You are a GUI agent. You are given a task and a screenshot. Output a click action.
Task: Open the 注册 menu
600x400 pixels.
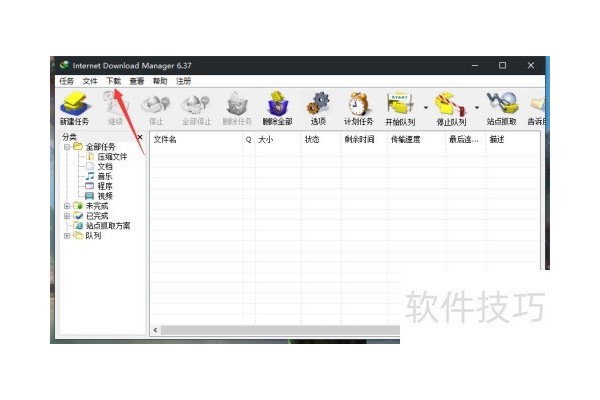tap(183, 81)
